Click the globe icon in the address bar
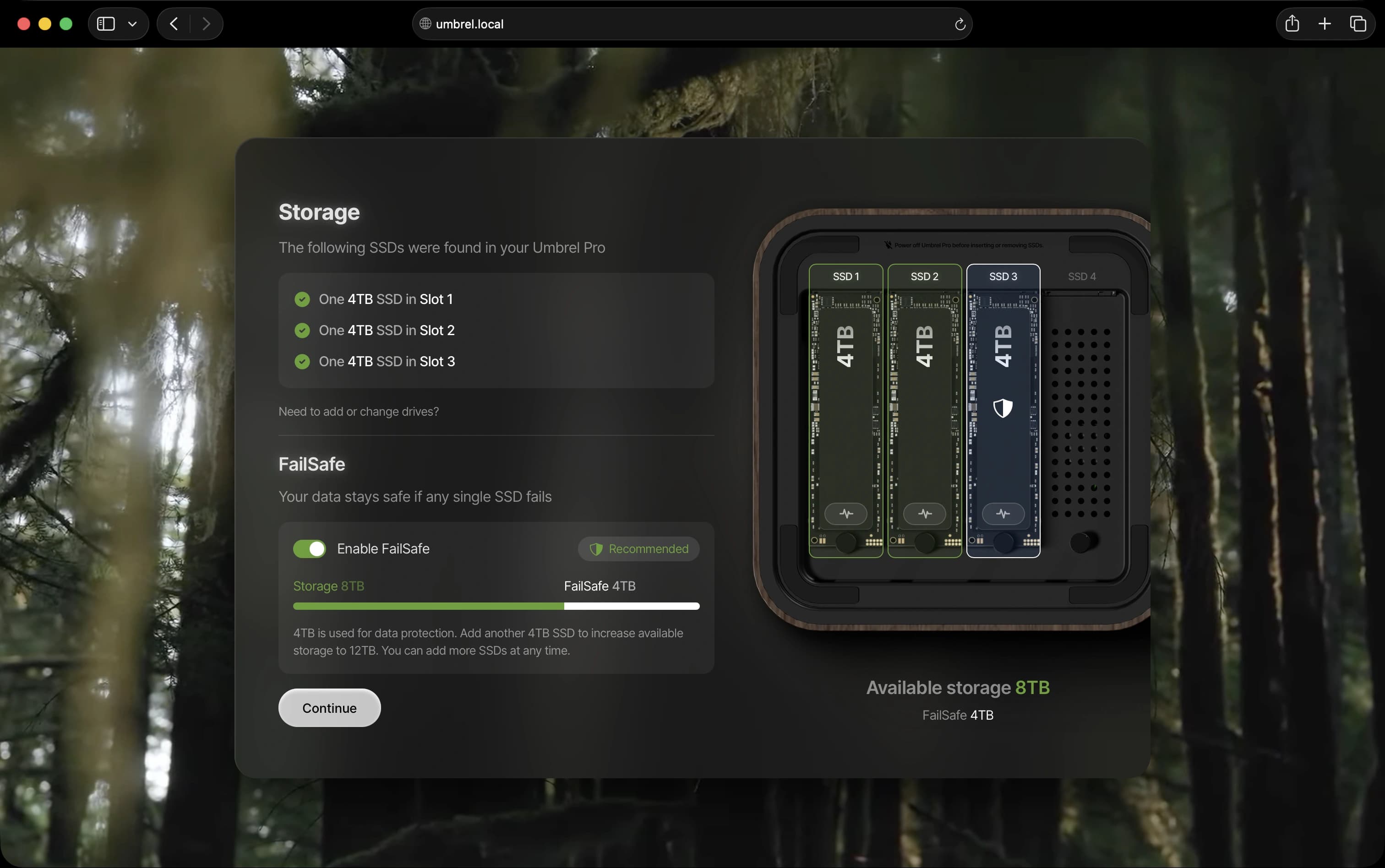 pos(425,23)
